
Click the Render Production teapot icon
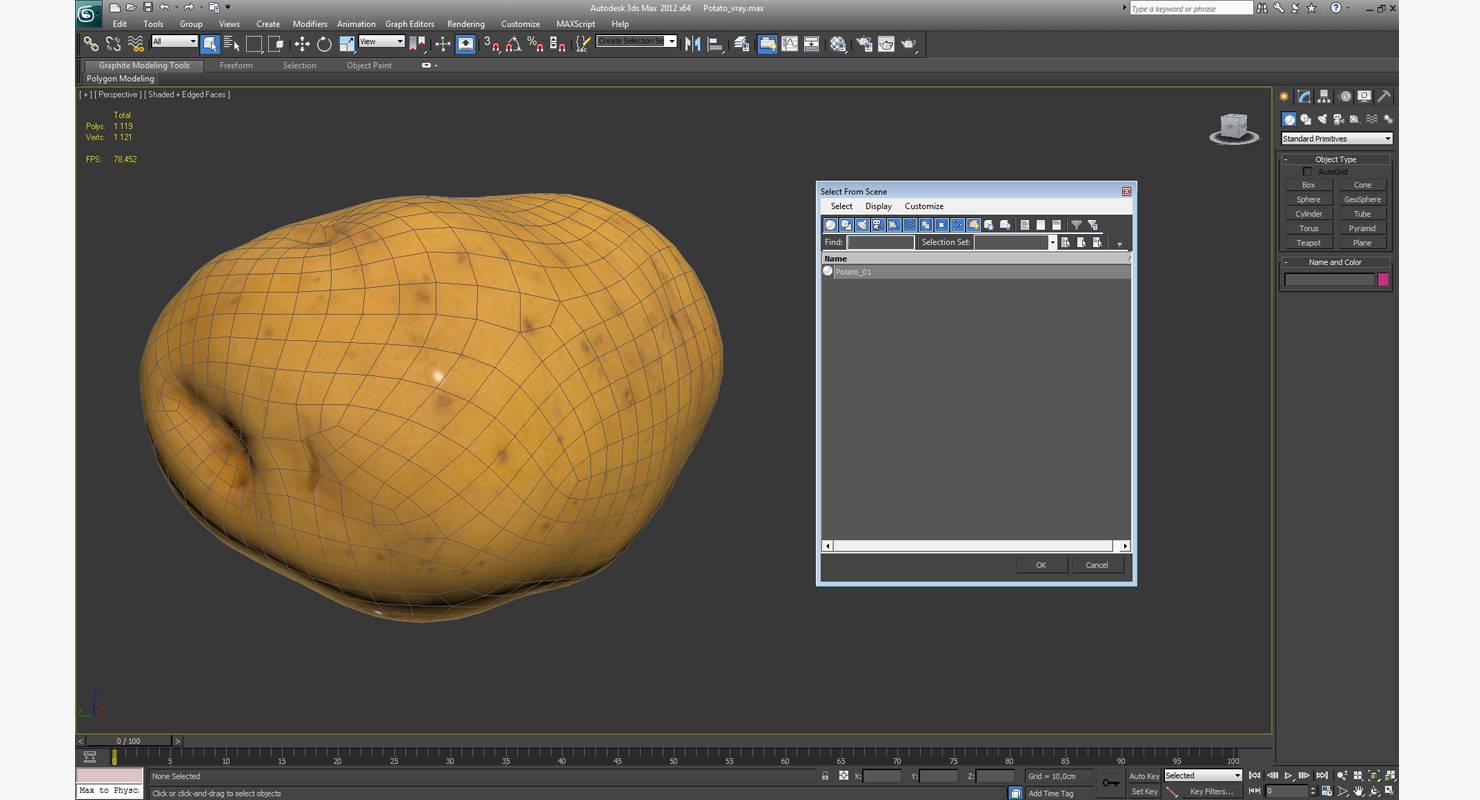point(909,44)
